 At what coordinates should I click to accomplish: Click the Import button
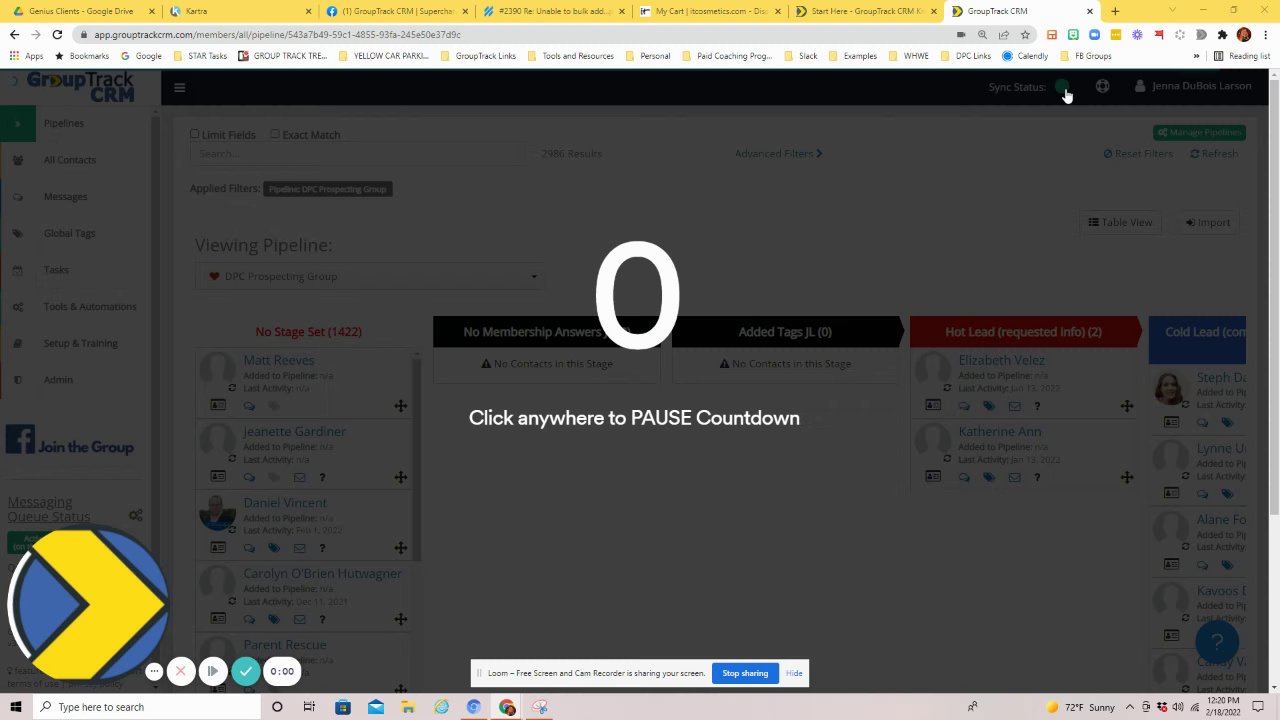click(1208, 222)
